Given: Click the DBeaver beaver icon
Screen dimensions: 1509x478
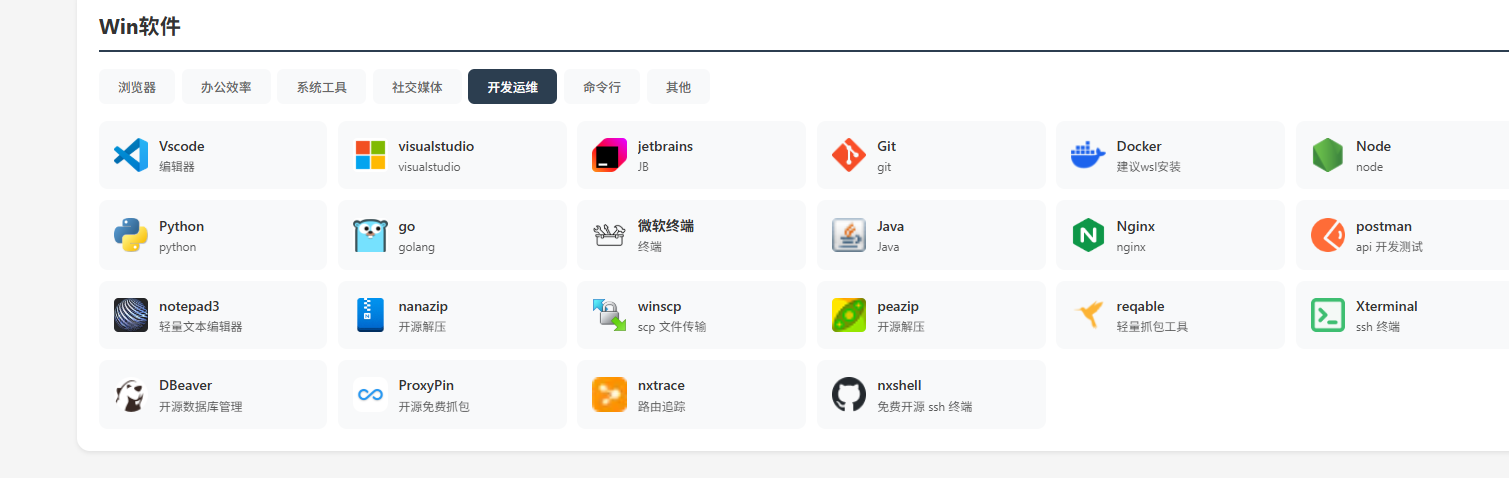Looking at the screenshot, I should [x=131, y=395].
